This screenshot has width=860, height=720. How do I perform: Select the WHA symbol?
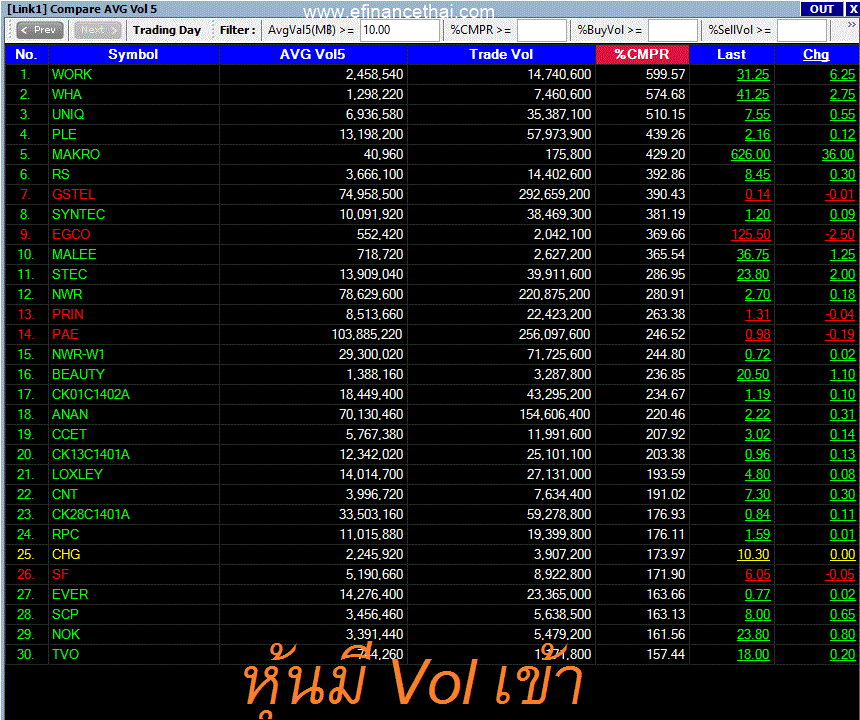(x=66, y=94)
